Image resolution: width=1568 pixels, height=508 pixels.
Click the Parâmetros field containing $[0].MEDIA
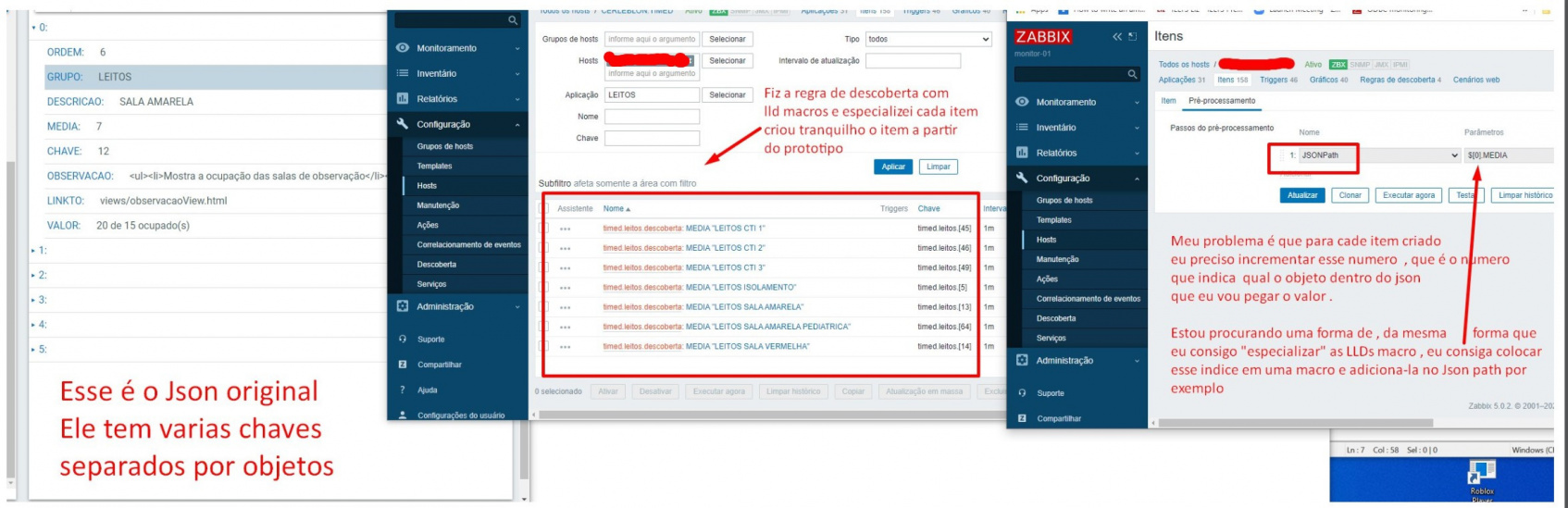pyautogui.click(x=1510, y=155)
